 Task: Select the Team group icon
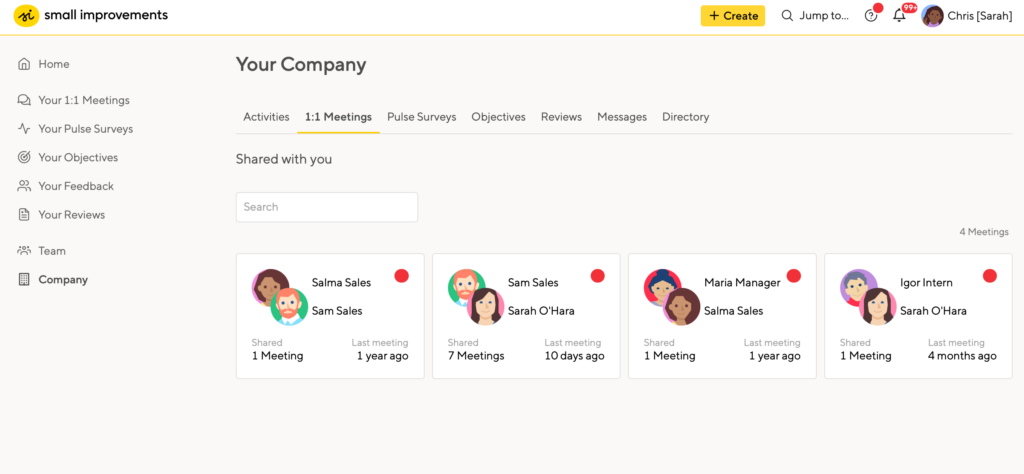point(24,251)
